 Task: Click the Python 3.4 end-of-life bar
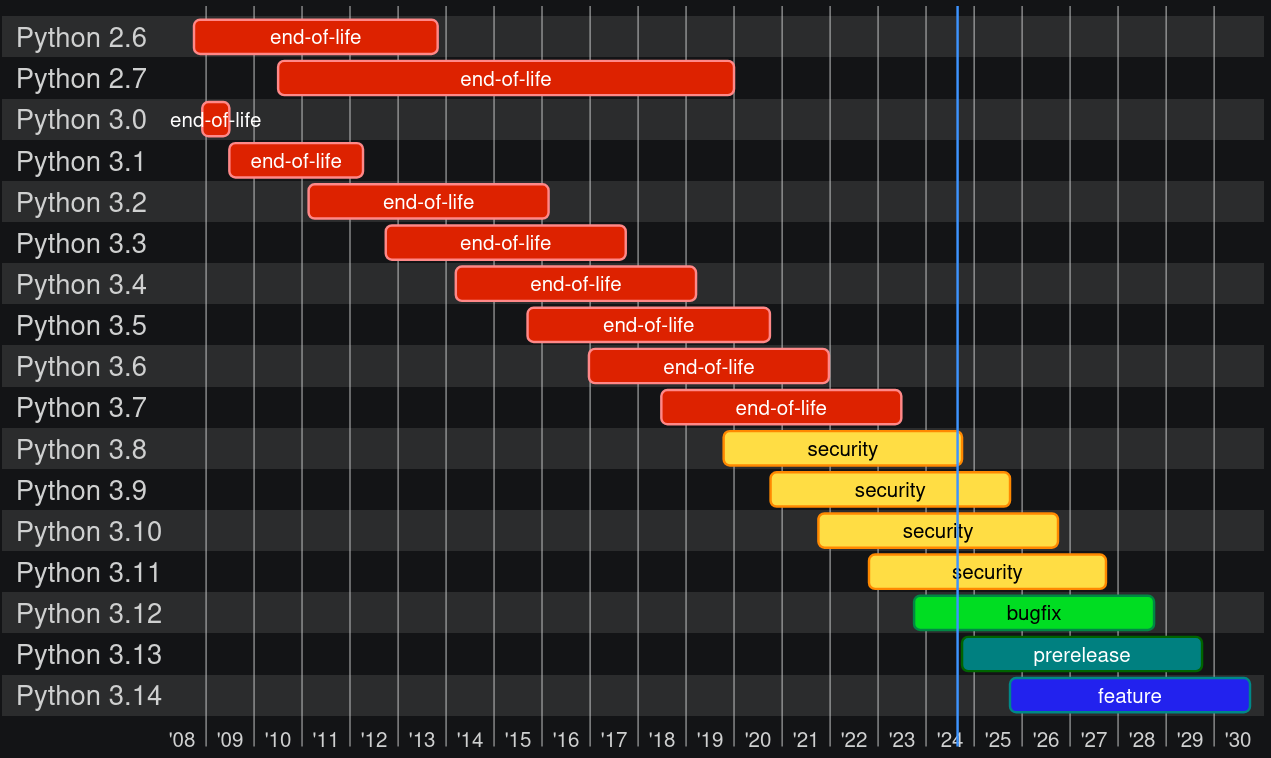575,285
